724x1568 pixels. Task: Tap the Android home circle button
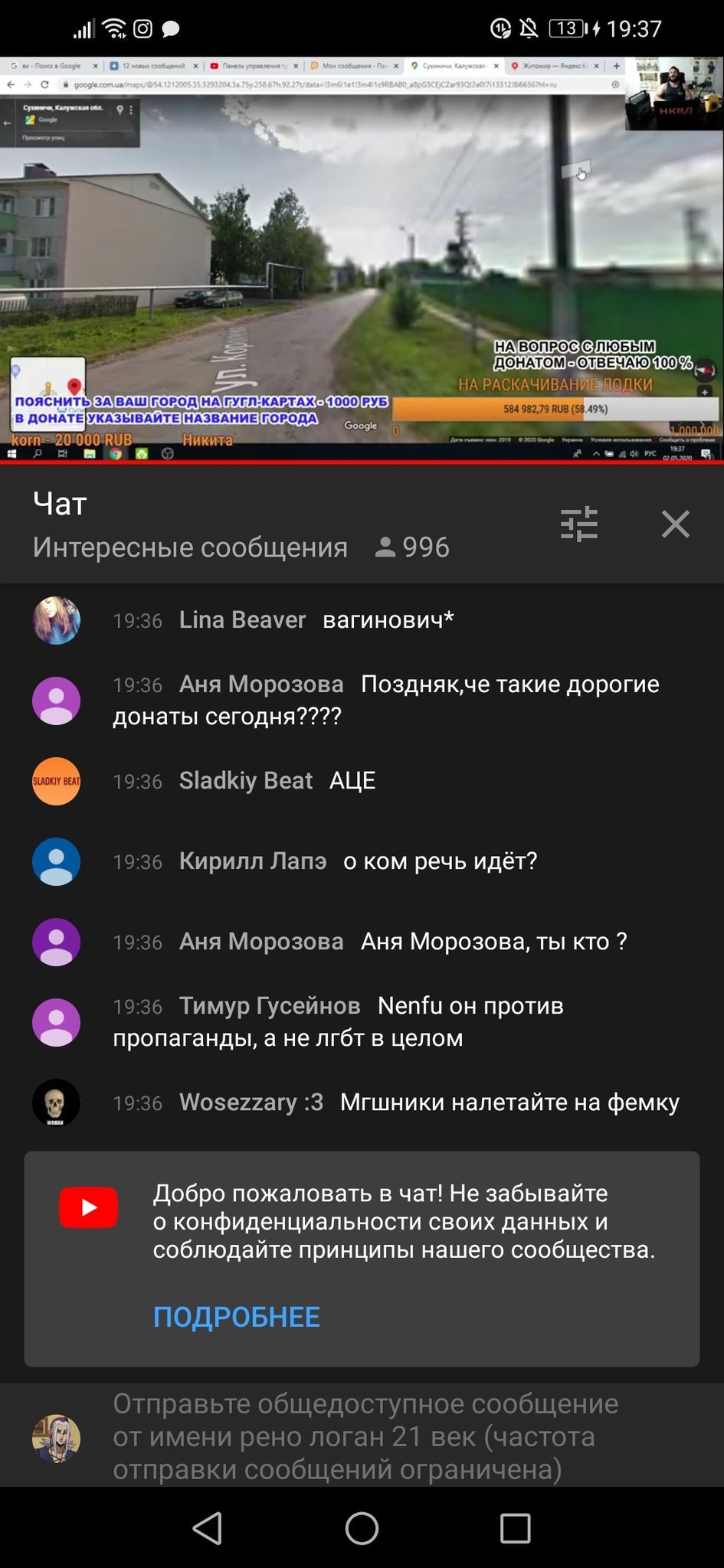tap(362, 1528)
